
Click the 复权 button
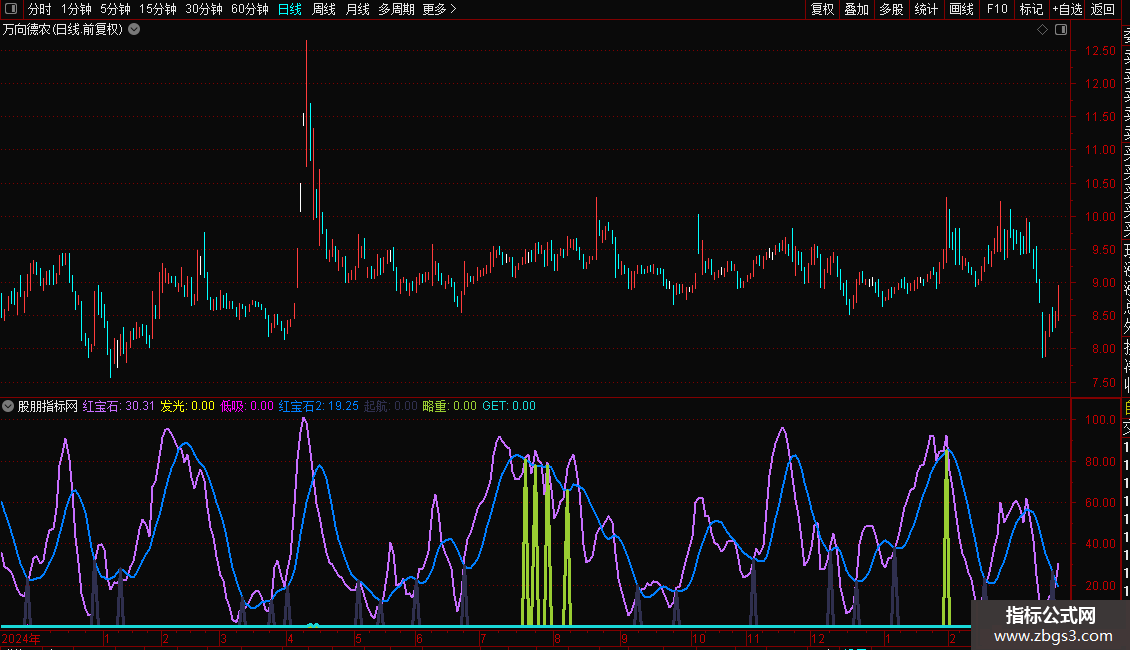click(x=822, y=9)
